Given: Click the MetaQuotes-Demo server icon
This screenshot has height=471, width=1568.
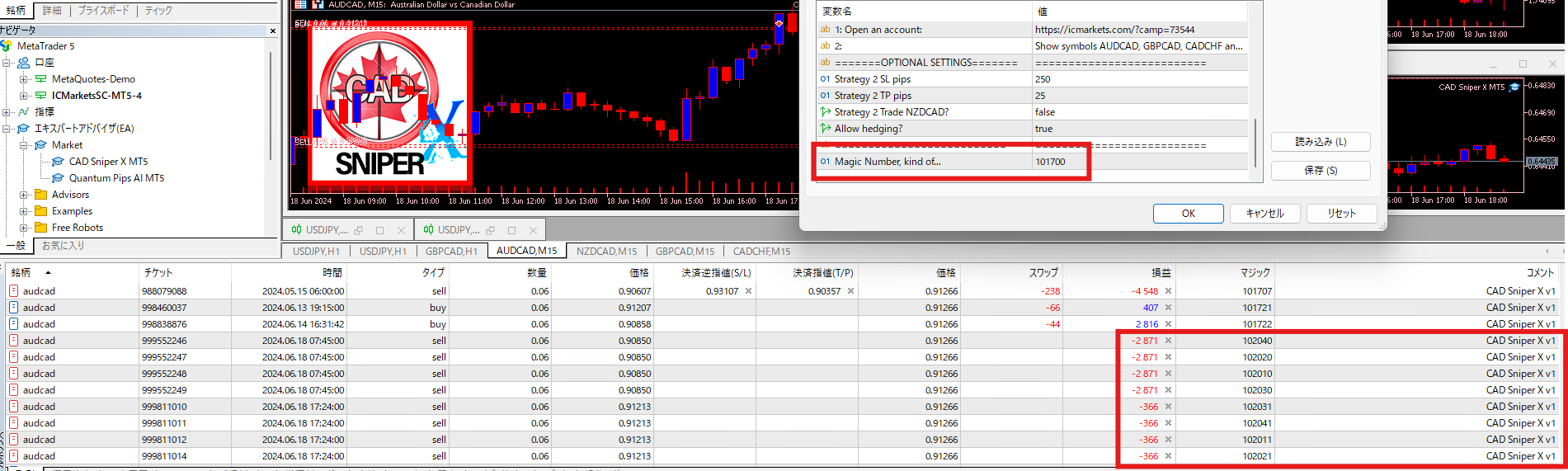Looking at the screenshot, I should pyautogui.click(x=40, y=79).
